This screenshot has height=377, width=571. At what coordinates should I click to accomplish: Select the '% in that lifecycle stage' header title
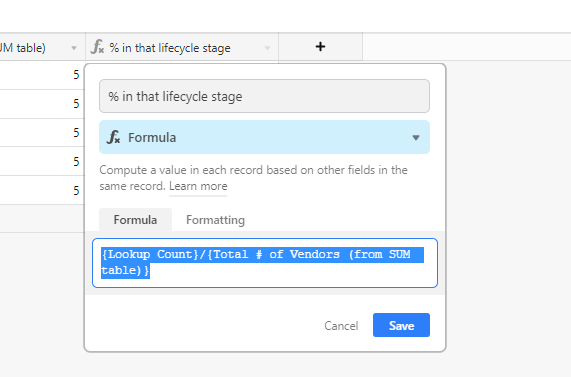pos(170,48)
